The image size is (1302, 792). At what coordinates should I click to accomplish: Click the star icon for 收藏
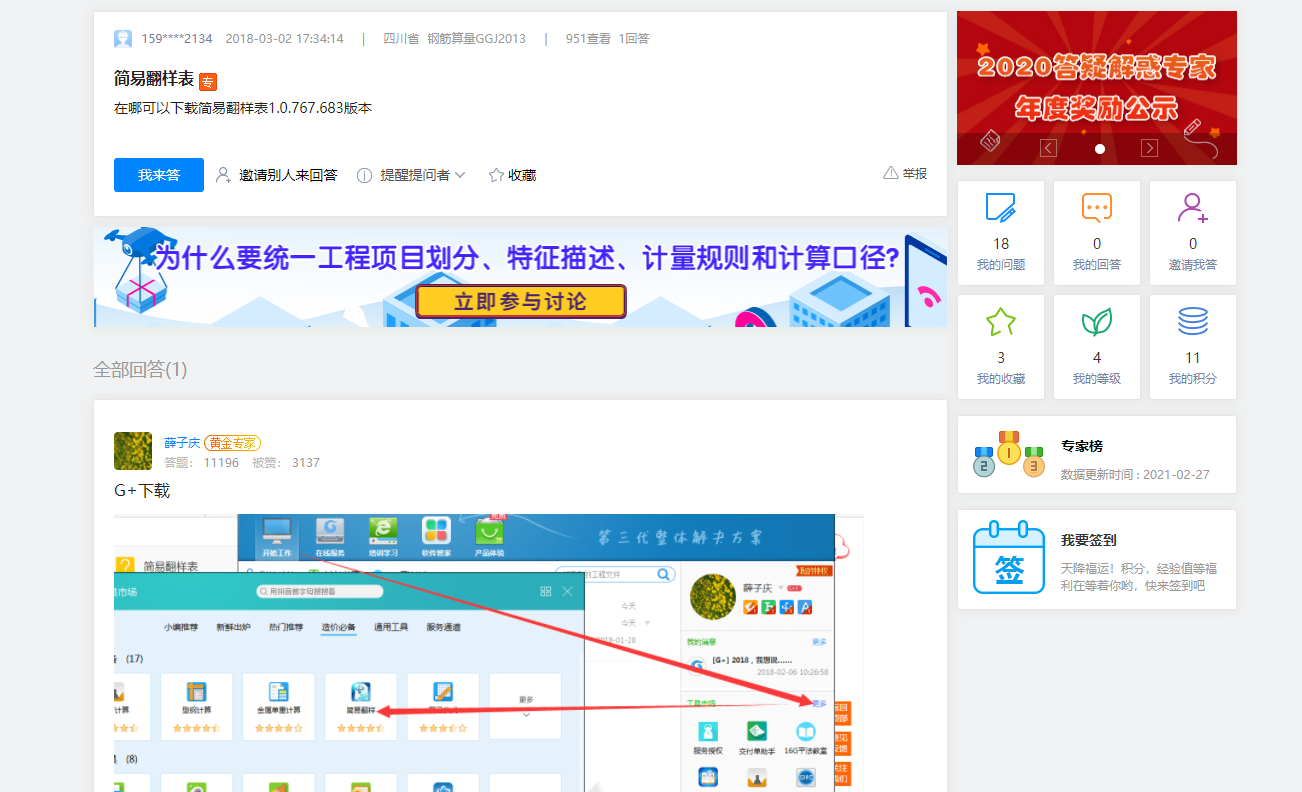(x=496, y=175)
